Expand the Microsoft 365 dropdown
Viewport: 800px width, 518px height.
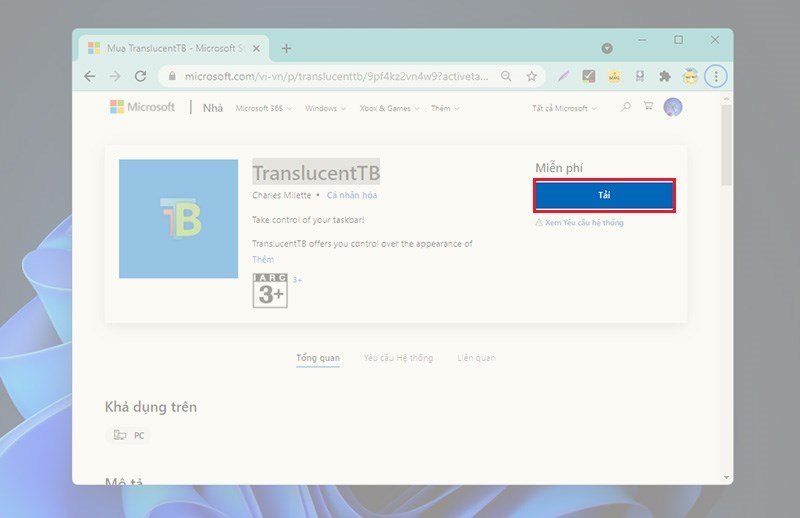pos(263,108)
